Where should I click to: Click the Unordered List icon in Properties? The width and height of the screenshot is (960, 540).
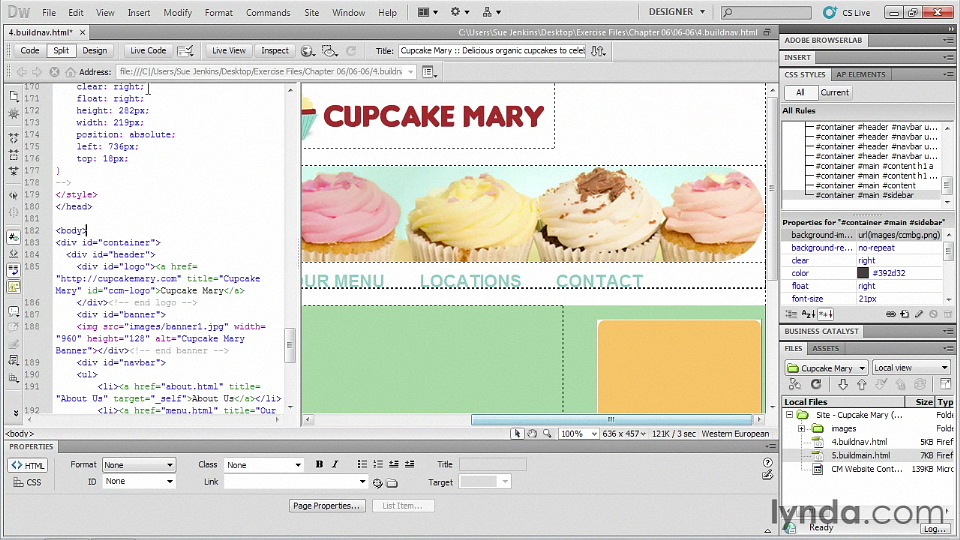362,465
